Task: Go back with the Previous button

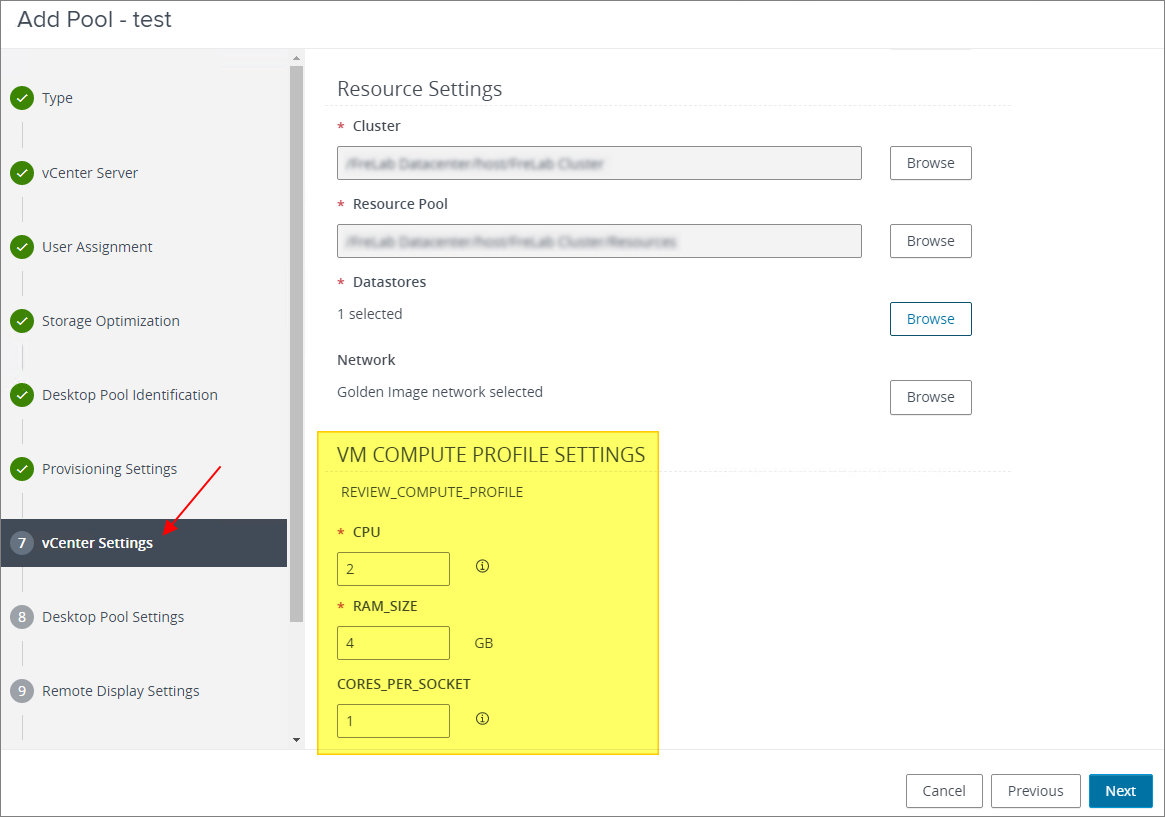Action: 1035,791
